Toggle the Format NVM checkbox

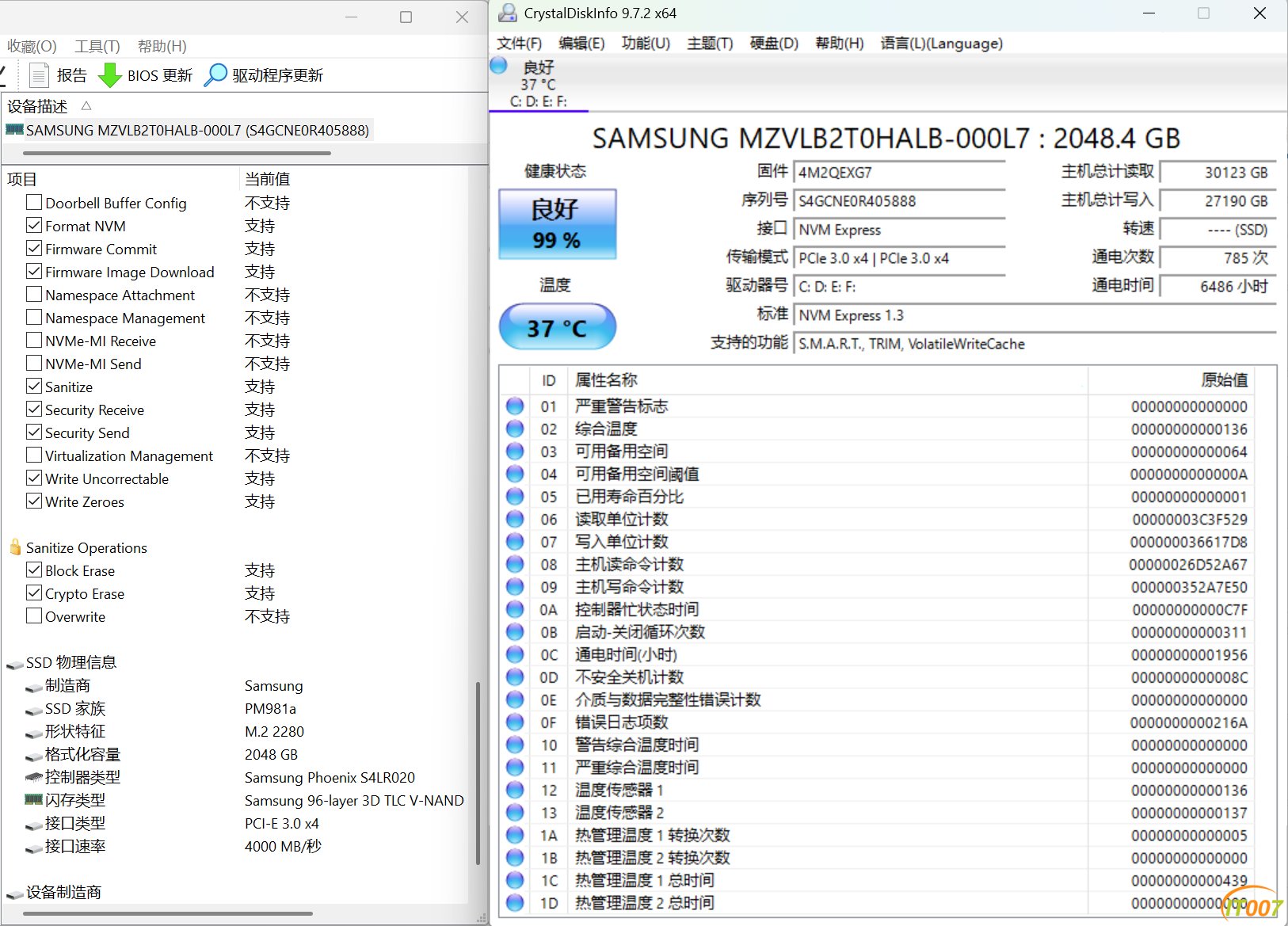point(34,225)
